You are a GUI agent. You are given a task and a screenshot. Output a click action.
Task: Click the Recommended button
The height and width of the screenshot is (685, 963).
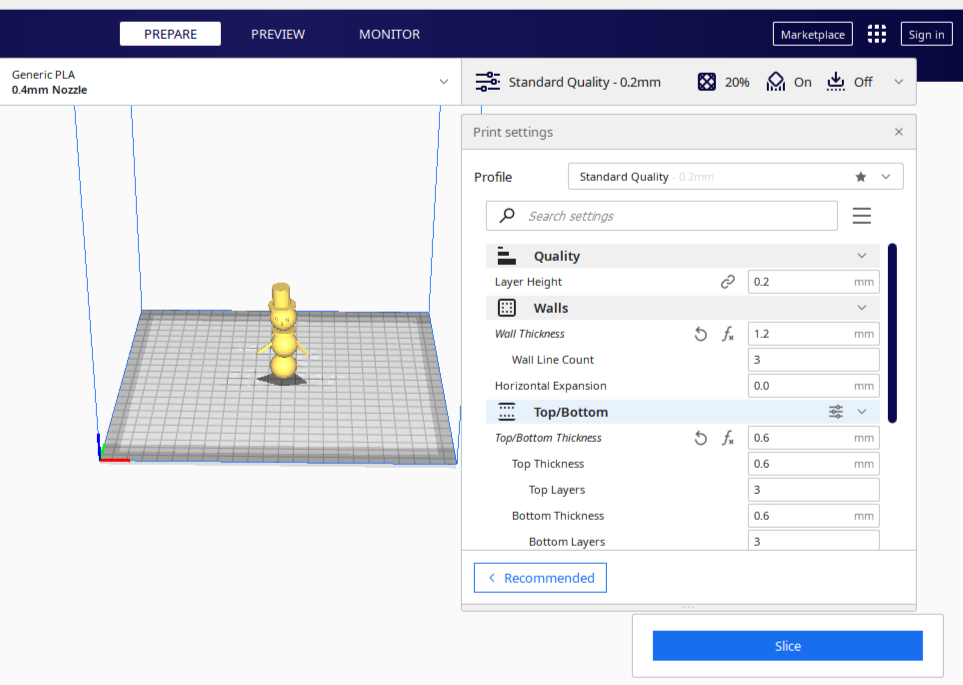540,578
